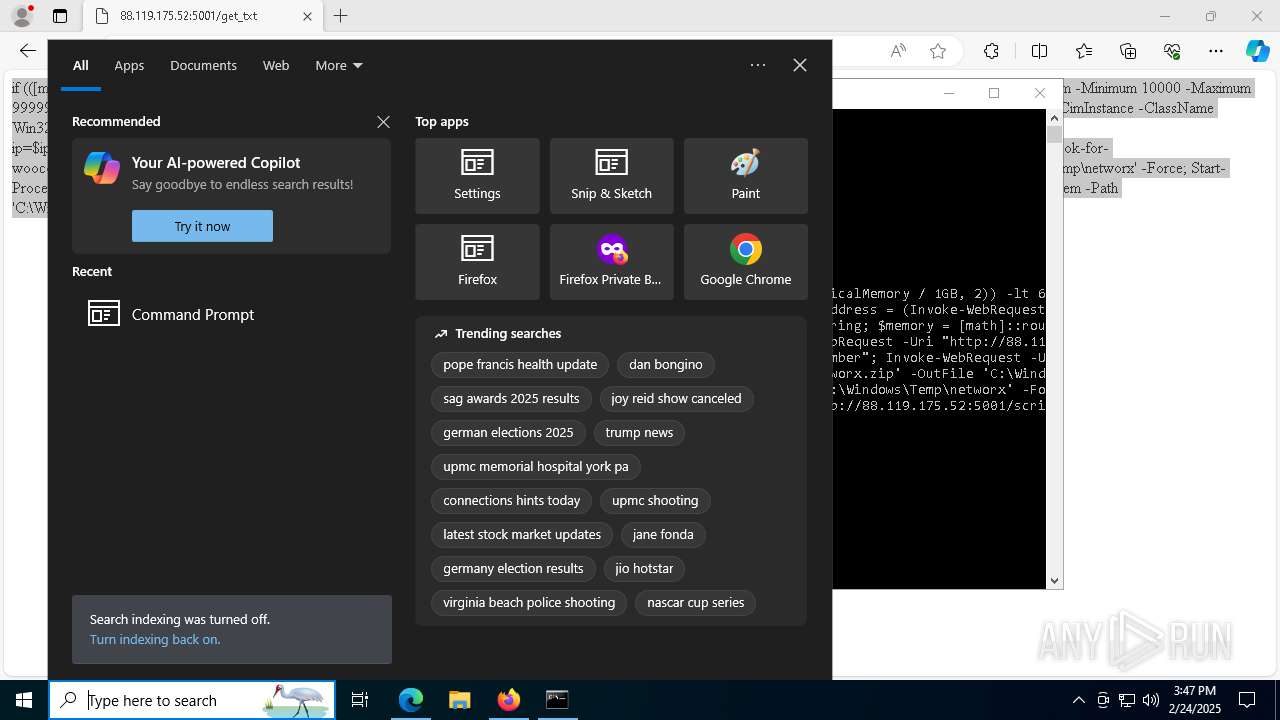
Task: Click Turn indexing back on link
Action: pos(155,639)
